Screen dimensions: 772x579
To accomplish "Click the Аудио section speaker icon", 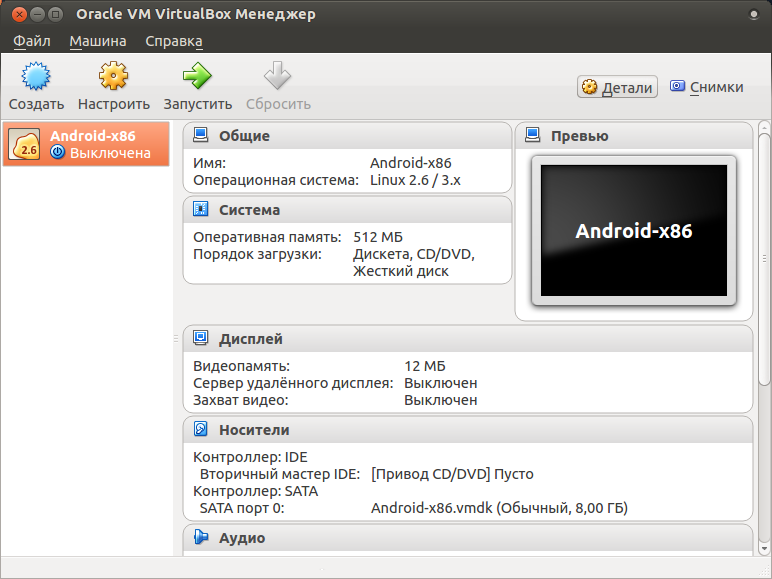I will pyautogui.click(x=200, y=537).
